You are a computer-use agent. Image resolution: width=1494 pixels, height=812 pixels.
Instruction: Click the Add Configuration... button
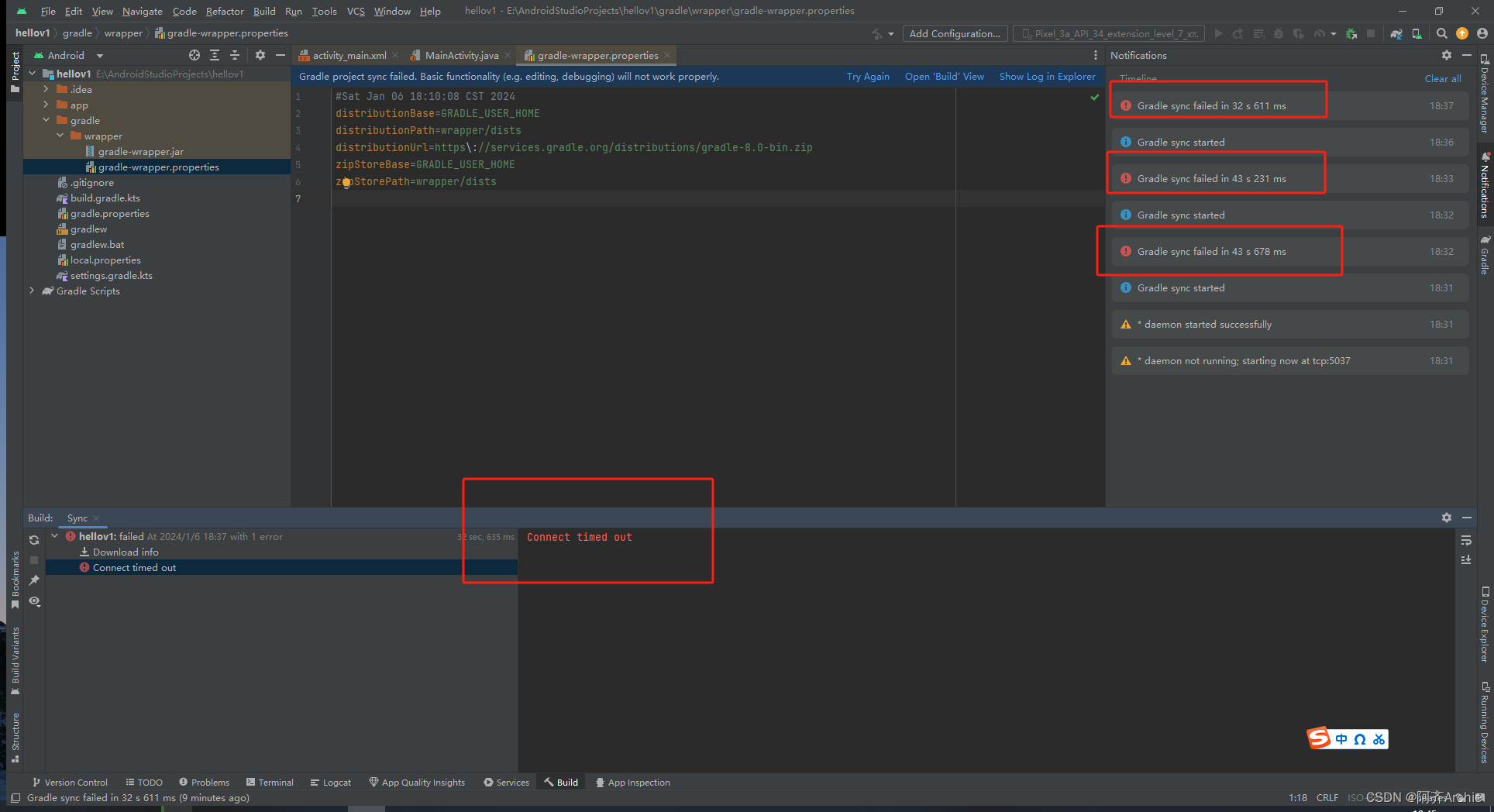[x=955, y=33]
